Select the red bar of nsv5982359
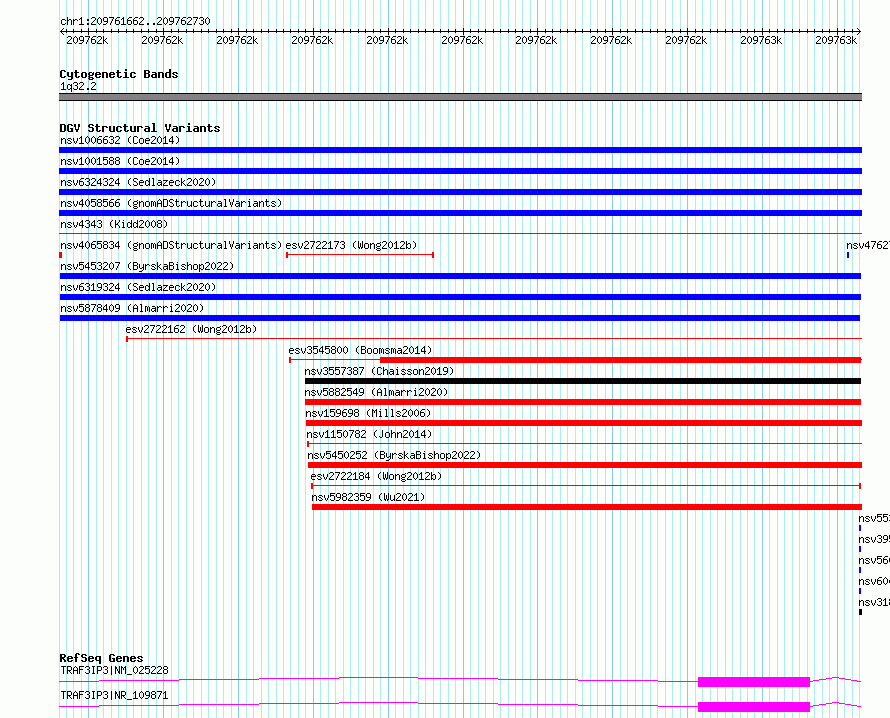The width and height of the screenshot is (890, 718). point(587,507)
